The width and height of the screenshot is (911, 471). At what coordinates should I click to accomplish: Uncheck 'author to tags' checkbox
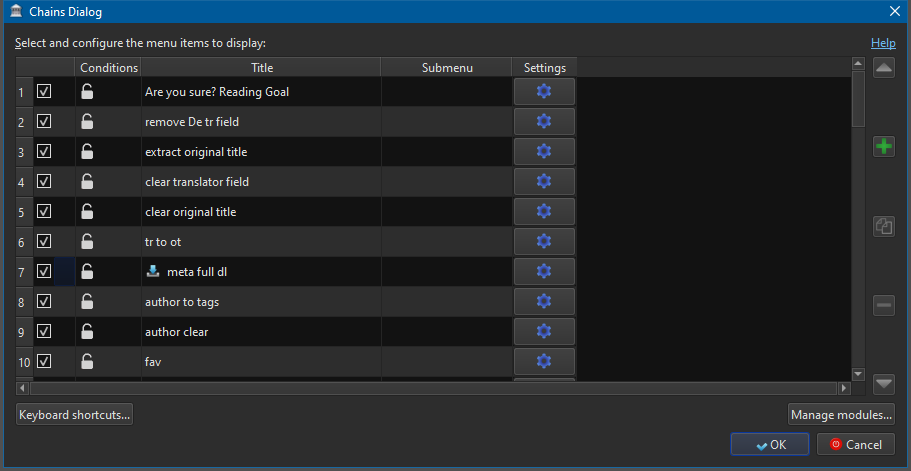(44, 301)
